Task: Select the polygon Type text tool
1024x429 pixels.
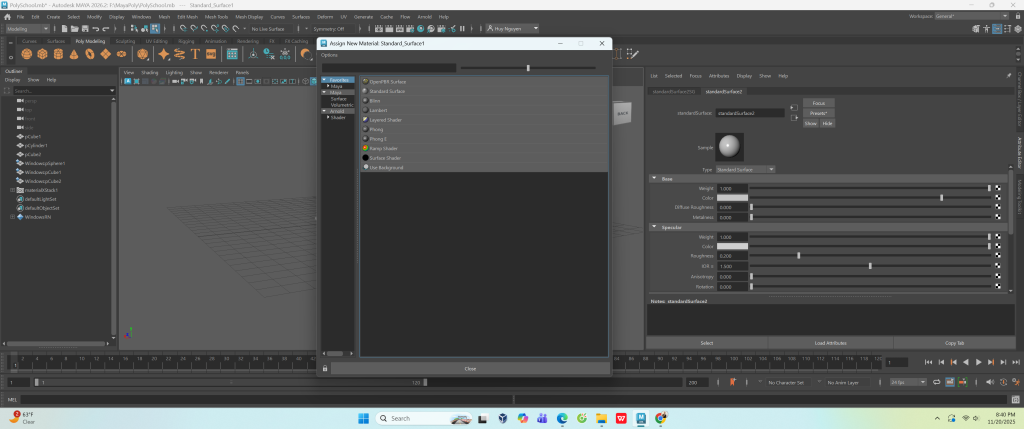Action: (x=196, y=54)
